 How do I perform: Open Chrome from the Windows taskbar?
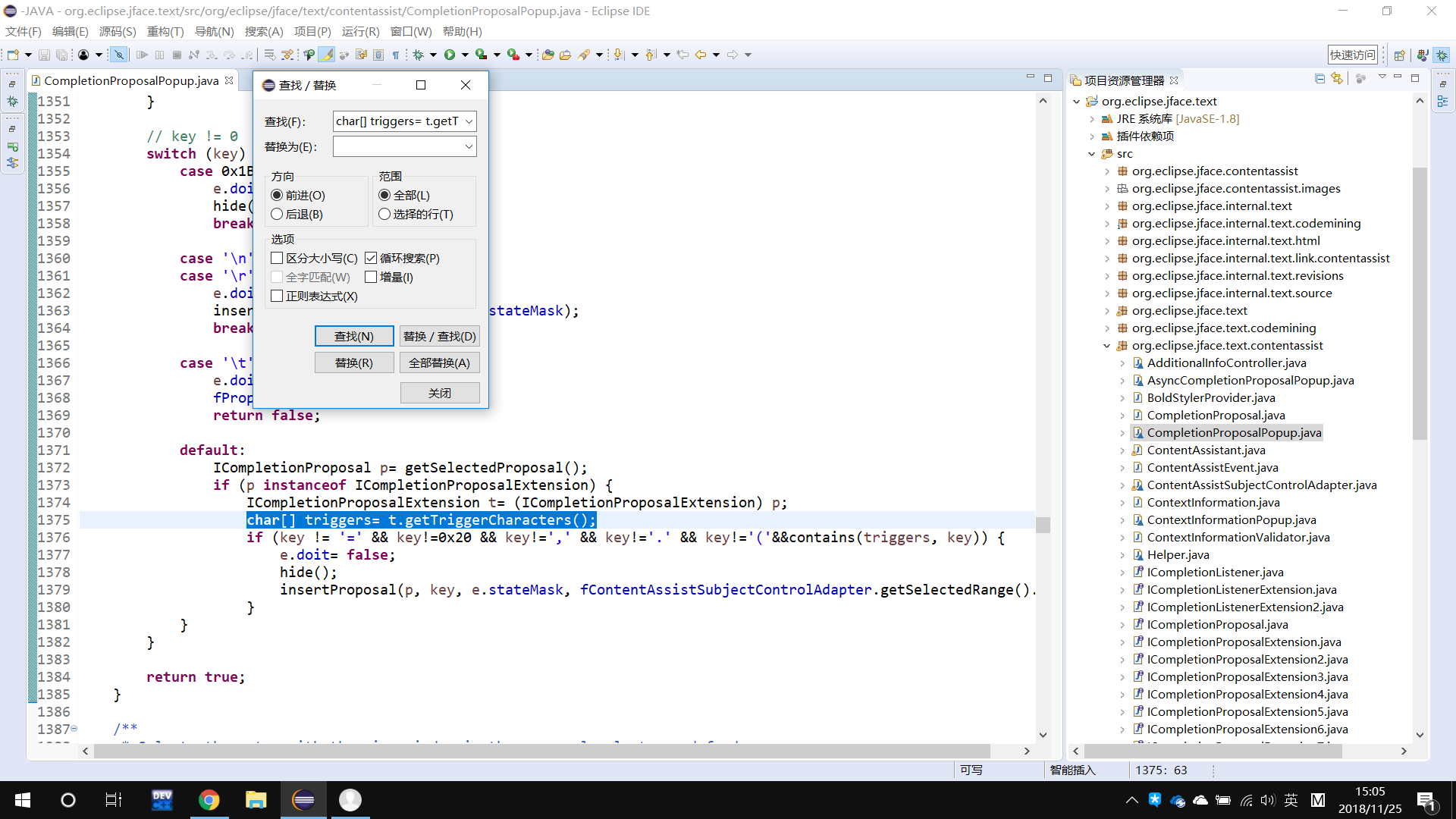(x=209, y=800)
